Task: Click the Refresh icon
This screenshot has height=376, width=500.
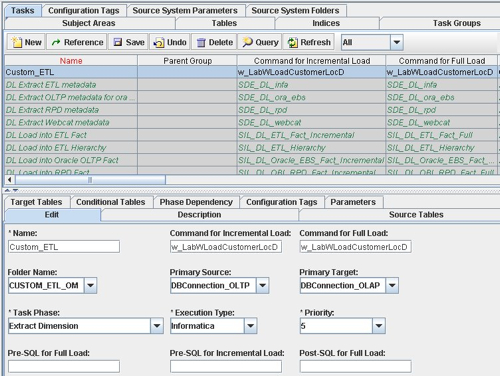Action: point(293,43)
